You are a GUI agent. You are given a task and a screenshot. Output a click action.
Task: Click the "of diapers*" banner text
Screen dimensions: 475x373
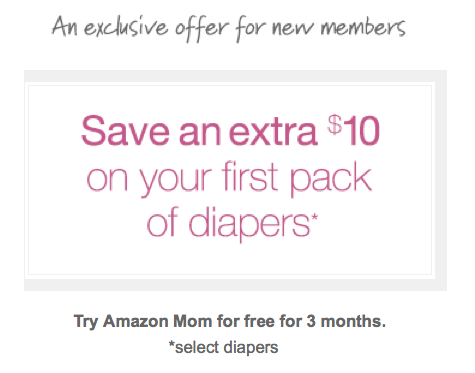pos(232,223)
